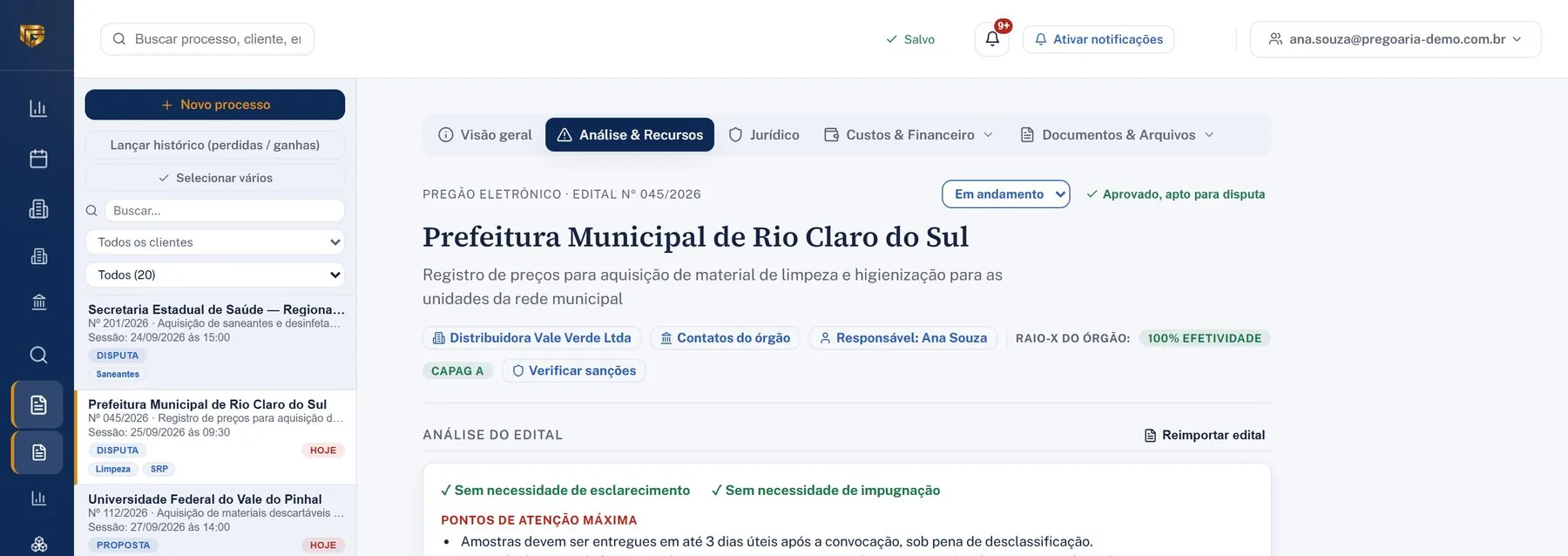Click the 9+ notification count badge

click(1004, 26)
